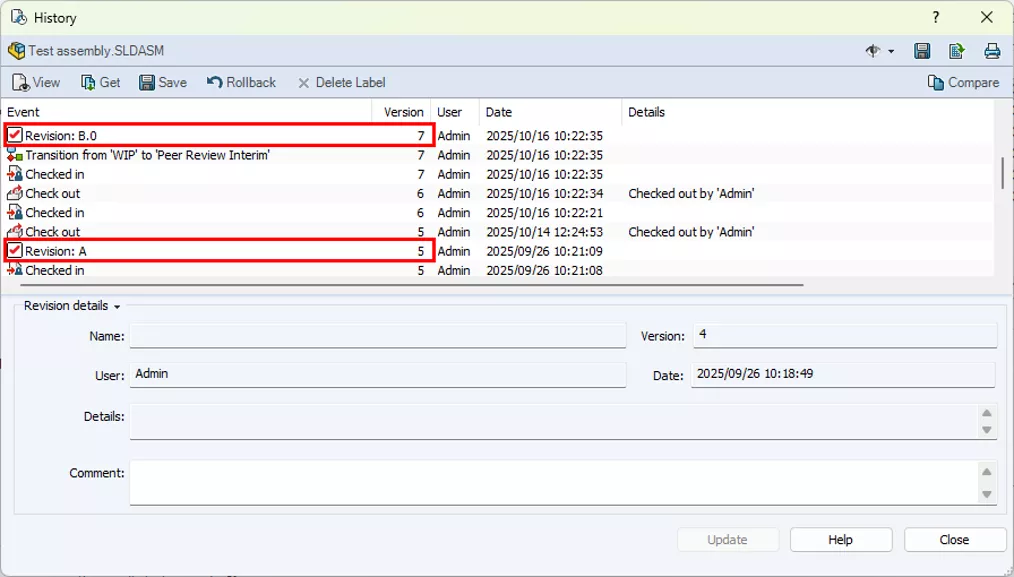This screenshot has width=1014, height=577.
Task: Click Delete Label in the toolbar
Action: (x=341, y=83)
